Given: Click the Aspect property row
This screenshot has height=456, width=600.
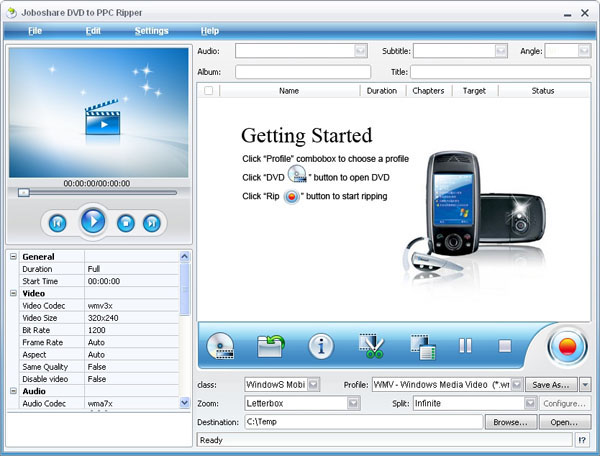Looking at the screenshot, I should [x=99, y=354].
